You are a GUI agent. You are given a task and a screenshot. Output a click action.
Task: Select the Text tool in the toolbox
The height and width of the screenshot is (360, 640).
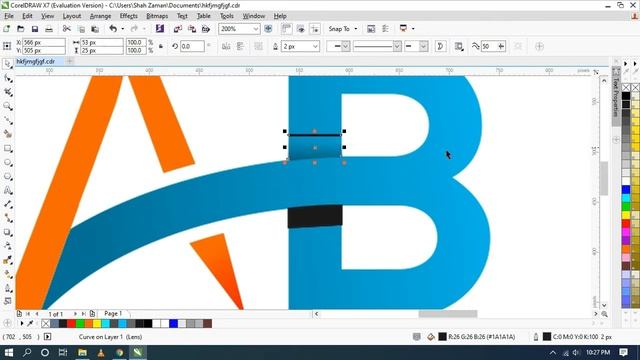pos(7,190)
